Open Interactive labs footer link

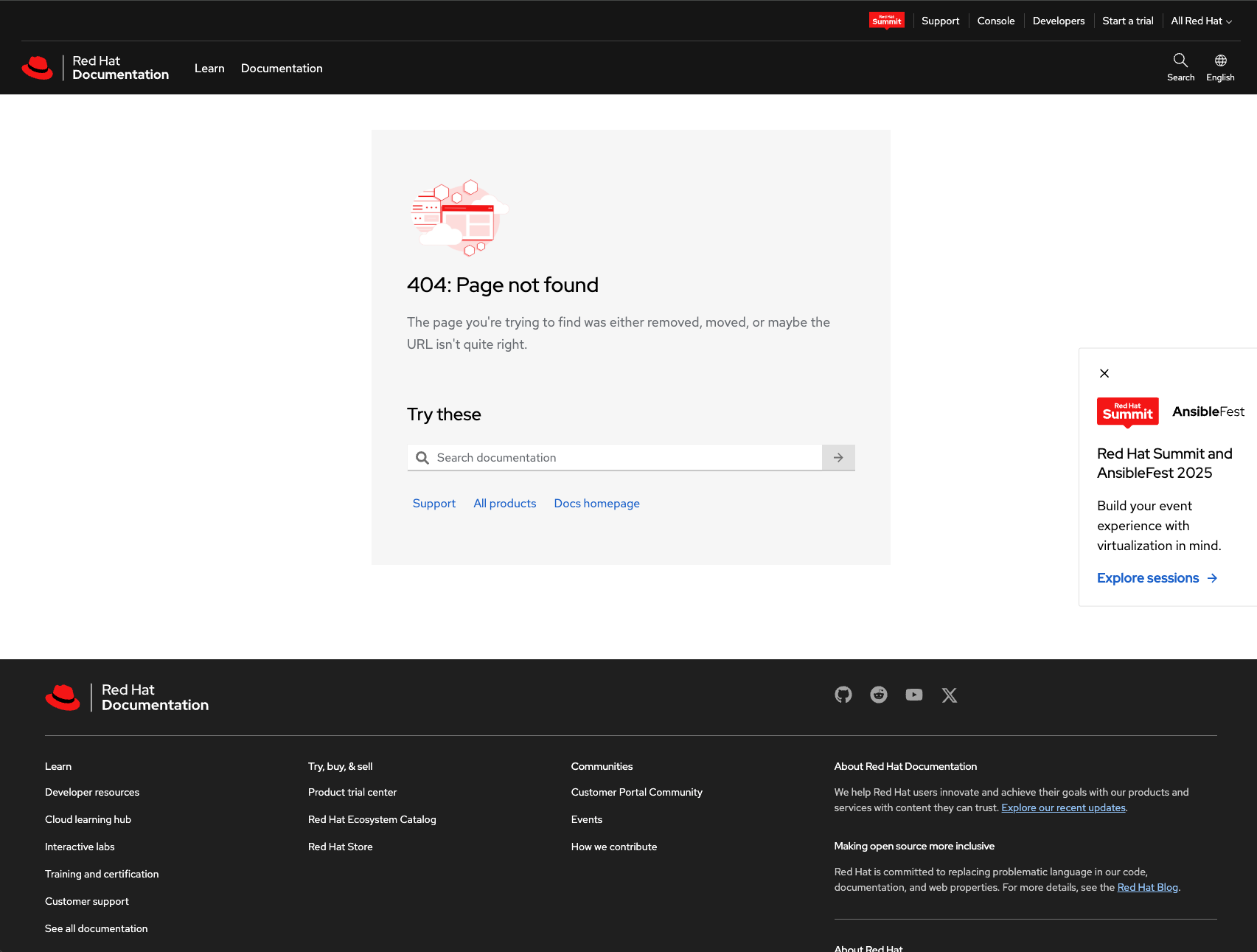(80, 847)
